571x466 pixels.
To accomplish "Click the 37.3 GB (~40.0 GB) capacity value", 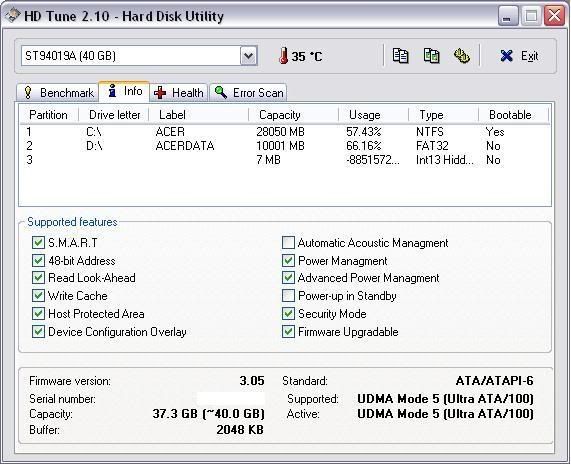I will tap(208, 414).
